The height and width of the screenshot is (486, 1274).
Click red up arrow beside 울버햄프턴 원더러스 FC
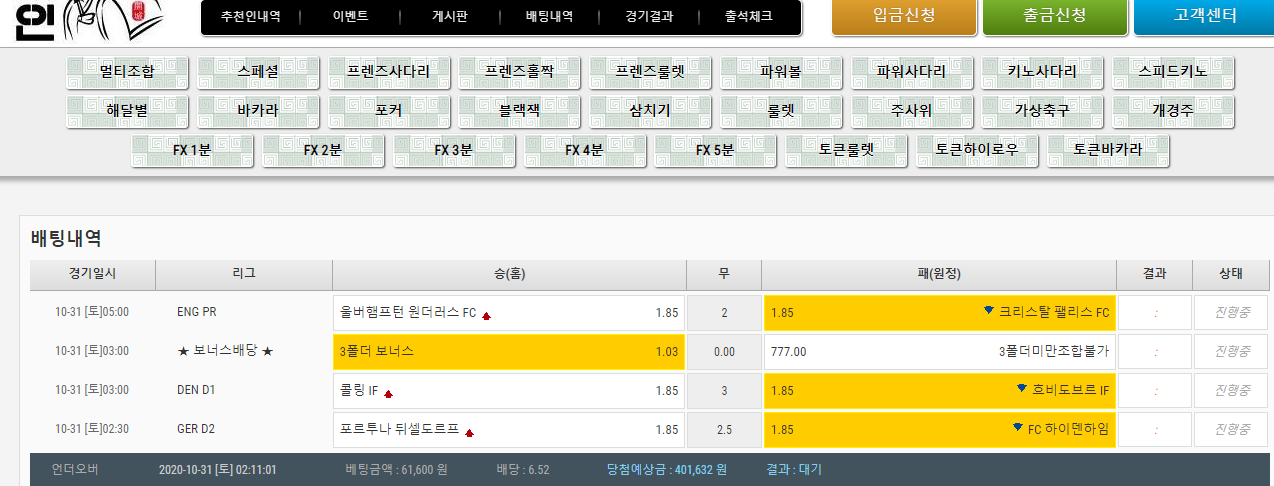487,315
